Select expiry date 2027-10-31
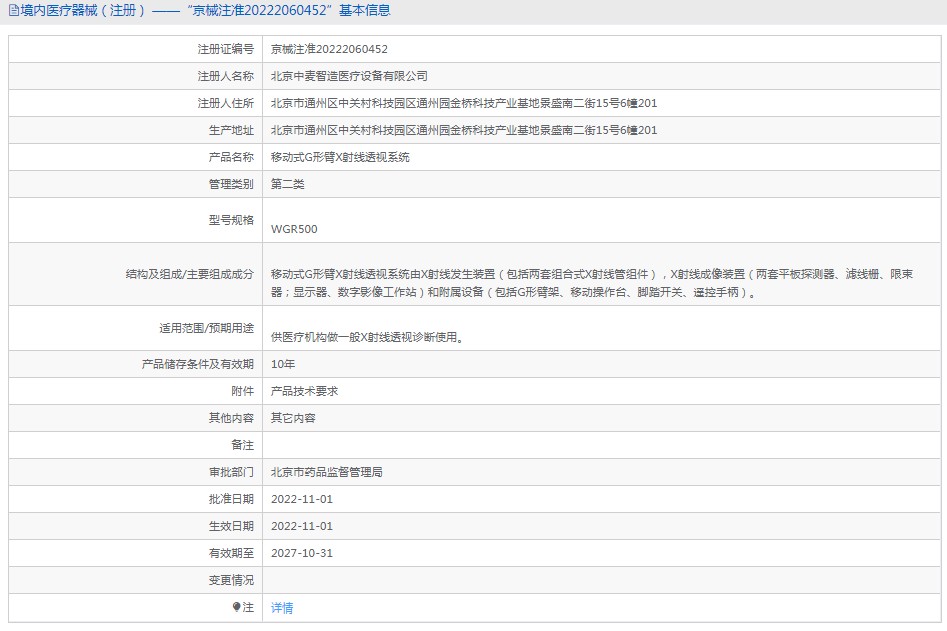 click(x=302, y=553)
